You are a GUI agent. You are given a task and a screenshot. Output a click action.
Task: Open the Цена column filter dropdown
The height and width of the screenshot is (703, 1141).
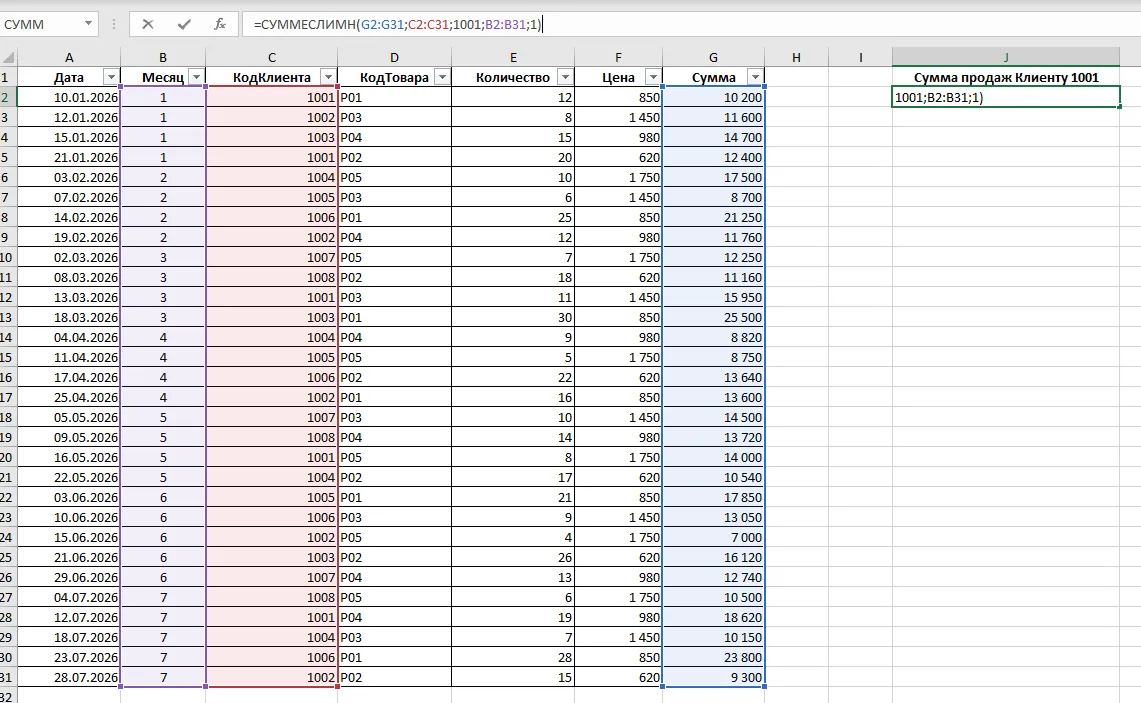click(653, 77)
